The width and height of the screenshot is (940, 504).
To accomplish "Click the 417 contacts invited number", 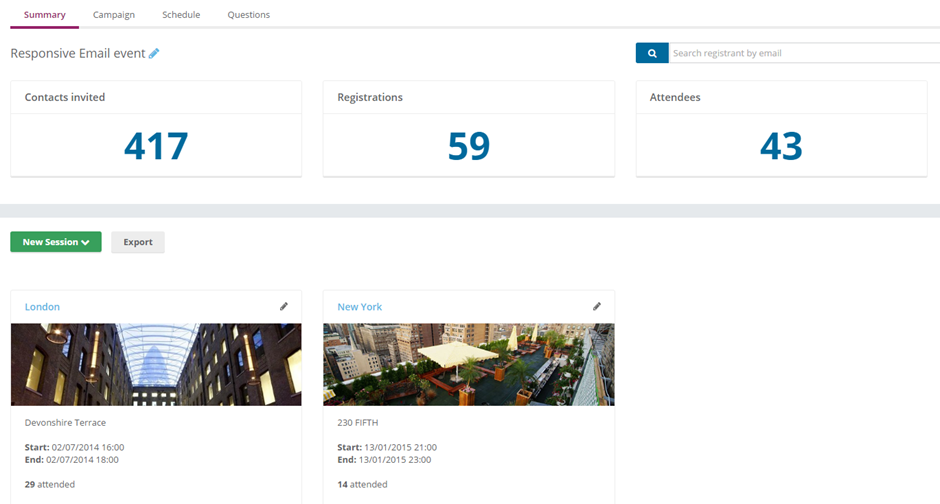I will [x=156, y=146].
